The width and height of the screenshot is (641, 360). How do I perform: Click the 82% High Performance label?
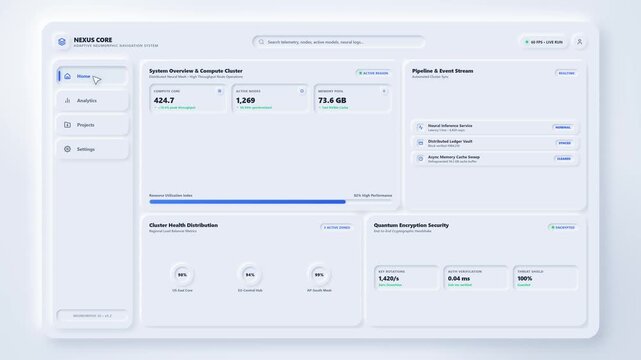point(372,195)
